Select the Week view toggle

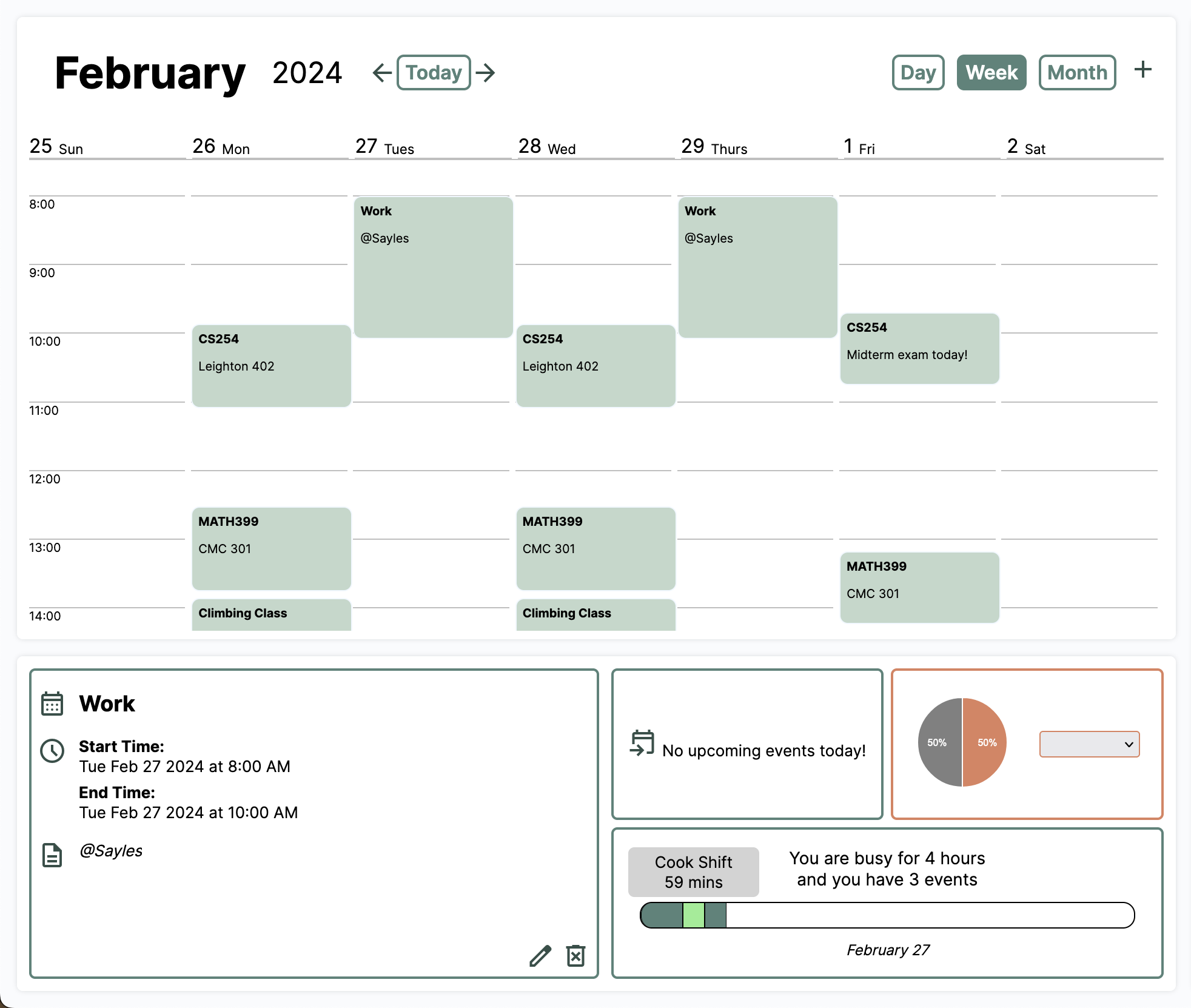991,73
